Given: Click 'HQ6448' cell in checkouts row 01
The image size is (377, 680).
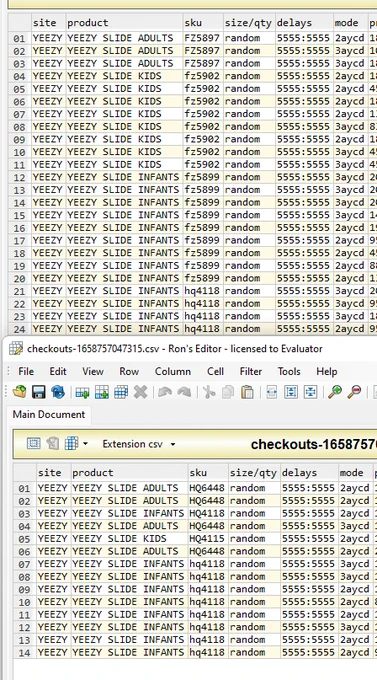Looking at the screenshot, I should [x=207, y=488].
